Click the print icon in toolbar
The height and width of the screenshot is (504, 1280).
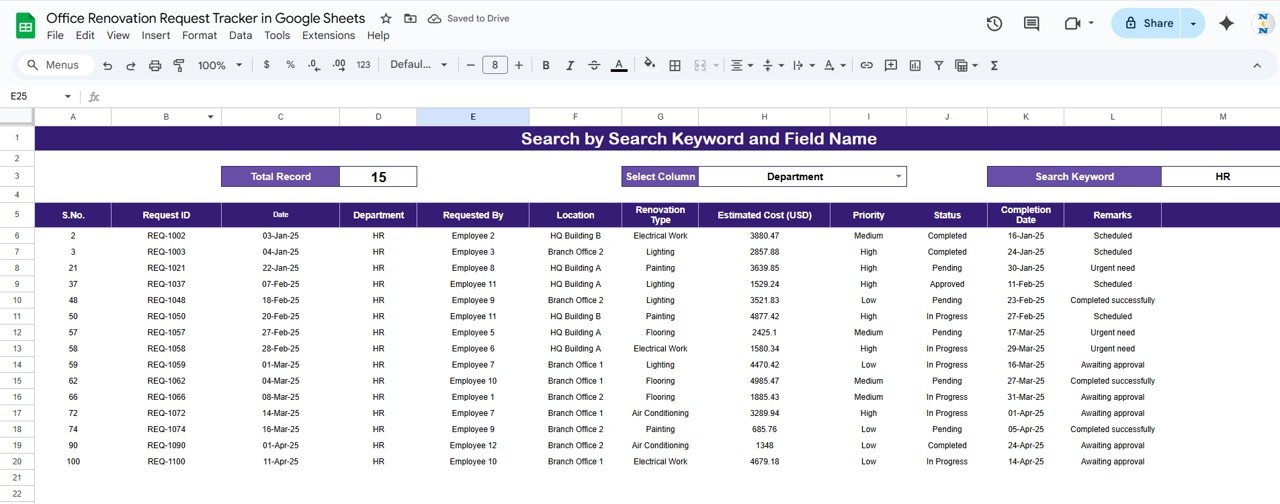pos(155,65)
